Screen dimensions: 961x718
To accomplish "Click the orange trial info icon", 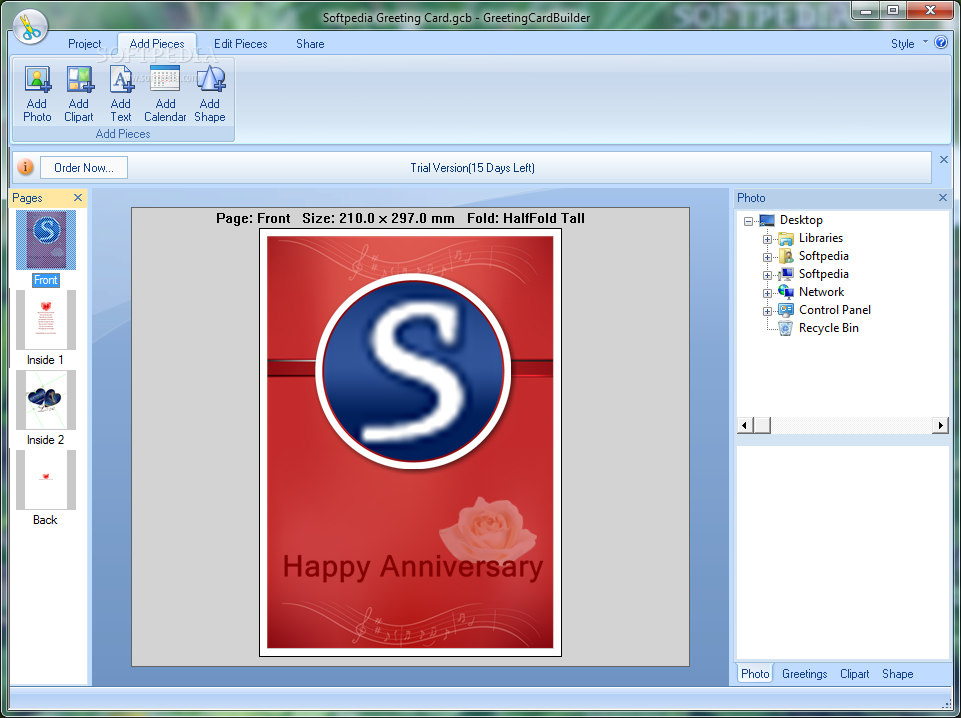I will click(25, 167).
